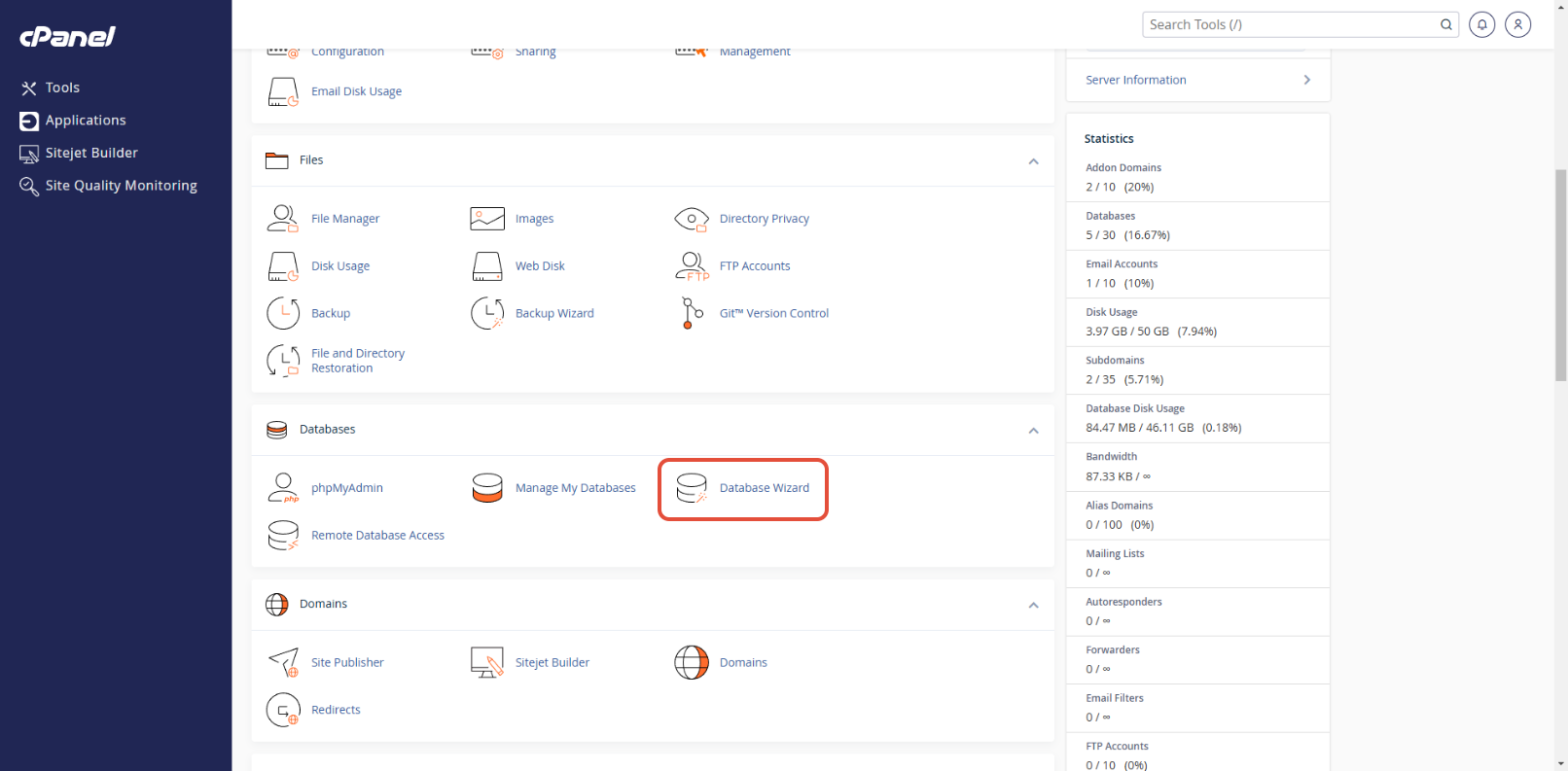Click the Databases section header title
Image resolution: width=1568 pixels, height=771 pixels.
[327, 430]
